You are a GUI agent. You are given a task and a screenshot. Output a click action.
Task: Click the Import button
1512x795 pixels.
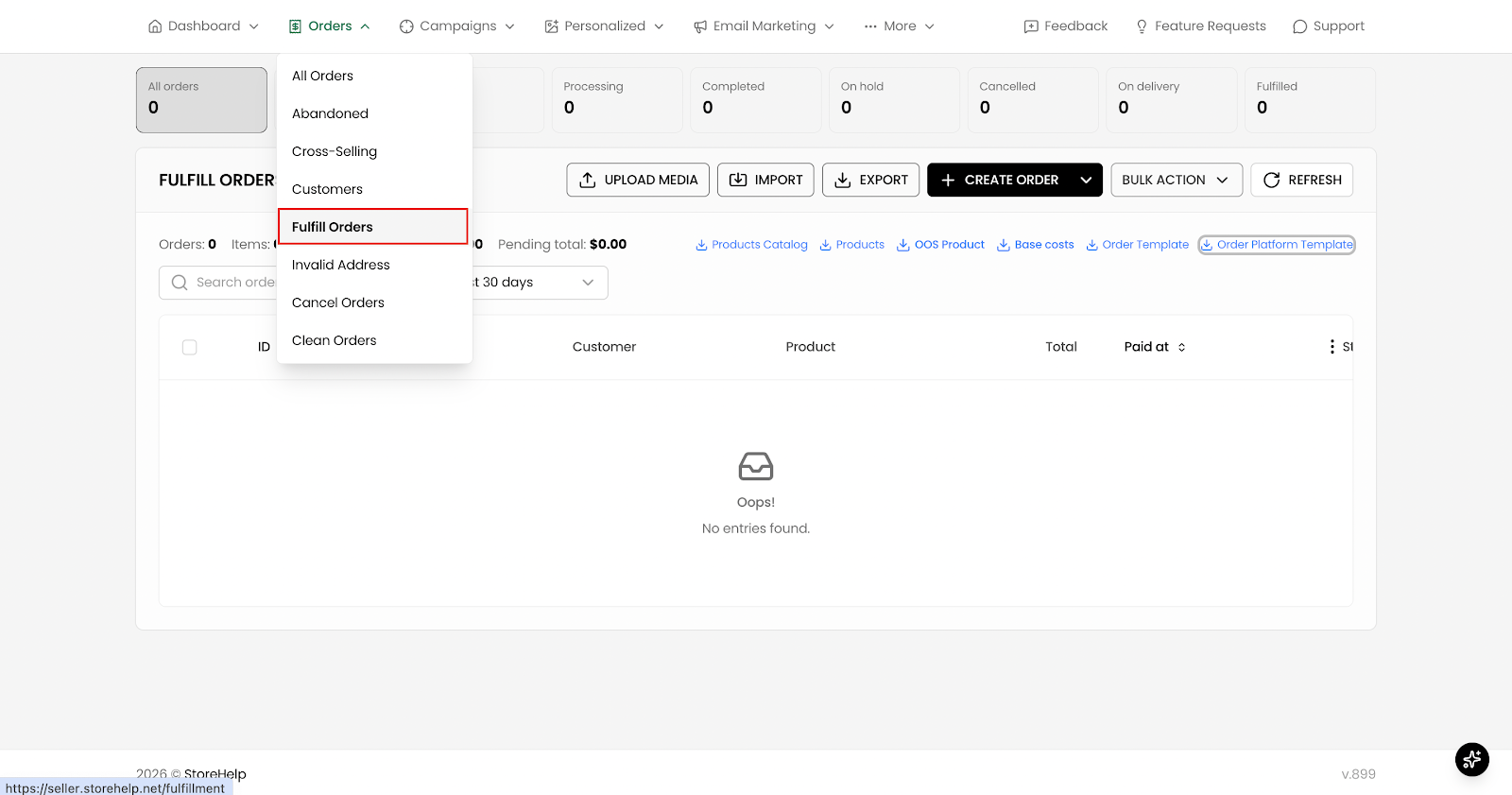pos(765,180)
